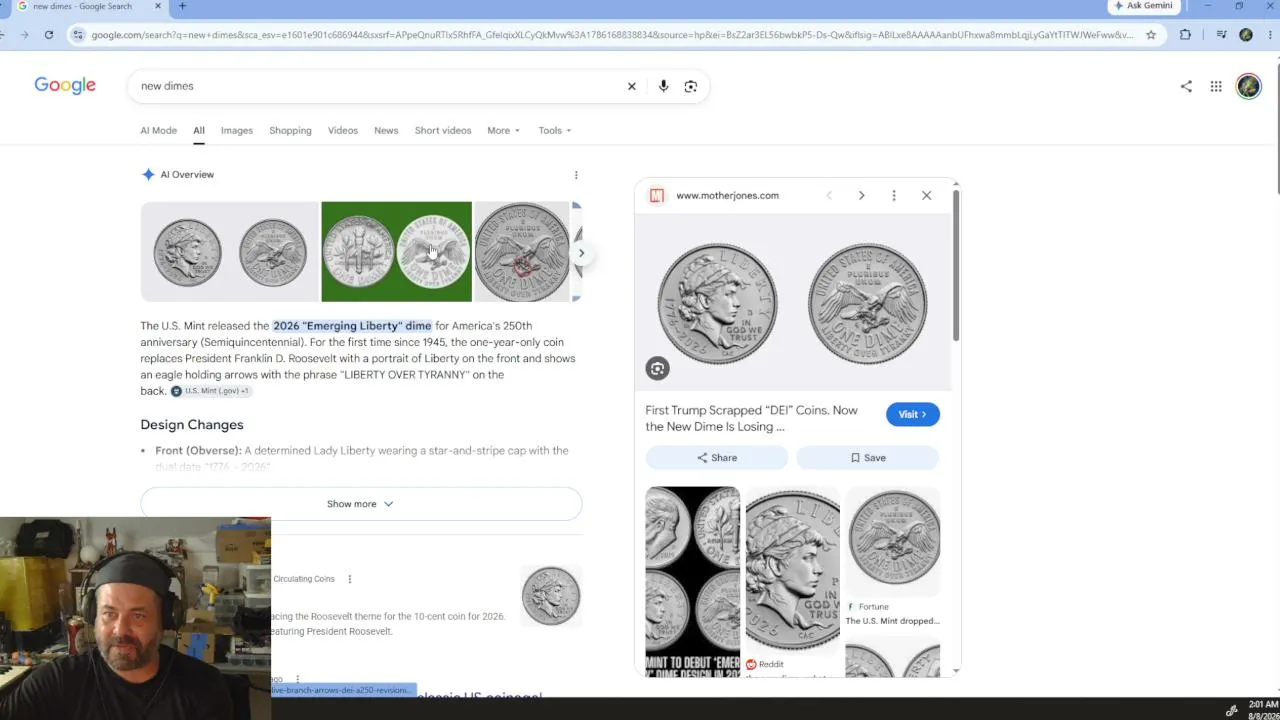Open the U.S. Mint (.gov) source chip
The height and width of the screenshot is (720, 1280).
pyautogui.click(x=210, y=391)
